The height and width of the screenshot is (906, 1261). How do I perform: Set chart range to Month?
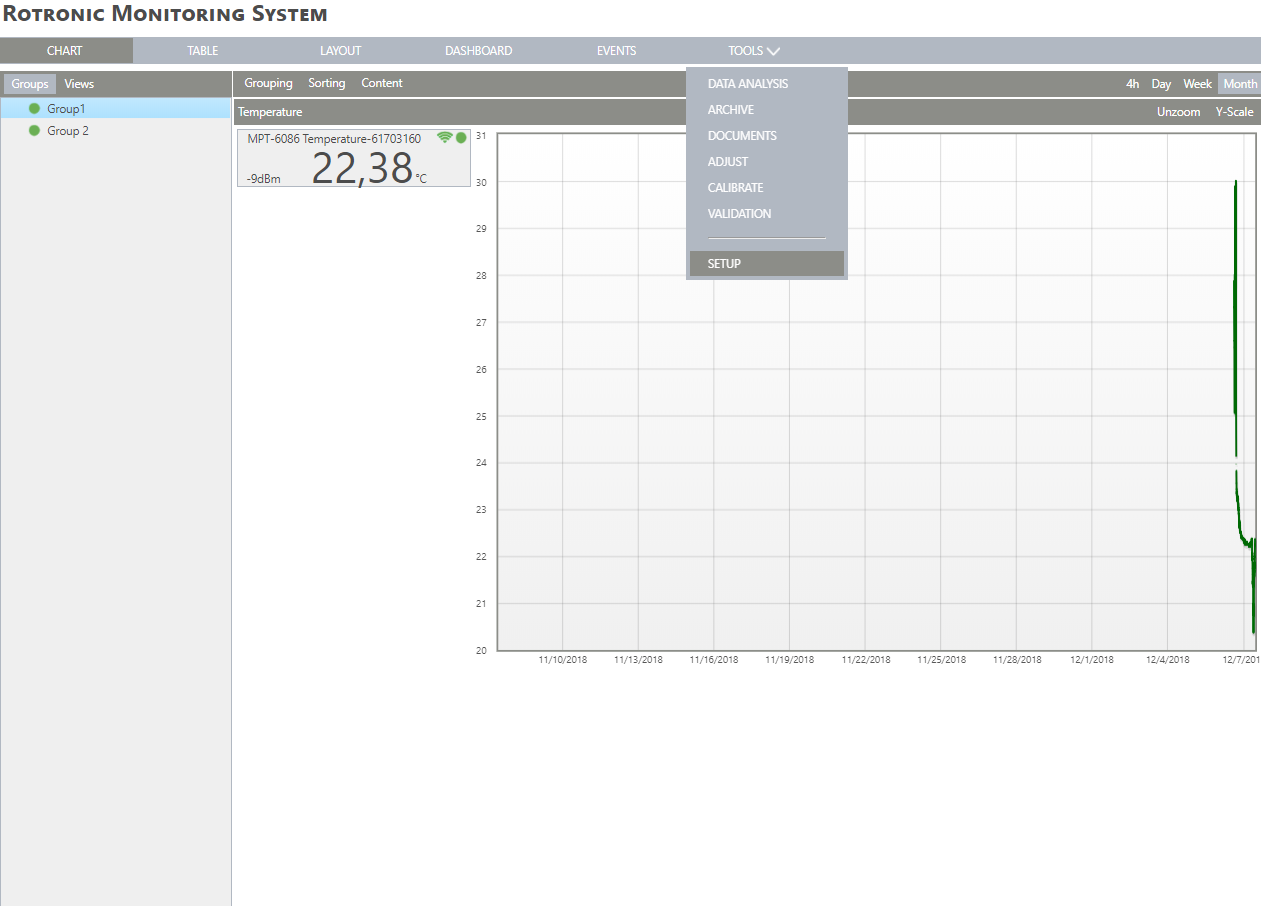(x=1240, y=84)
